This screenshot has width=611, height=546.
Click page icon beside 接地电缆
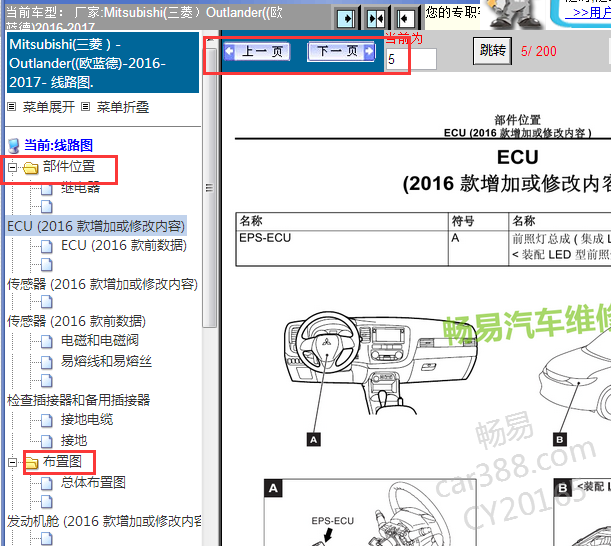[47, 421]
